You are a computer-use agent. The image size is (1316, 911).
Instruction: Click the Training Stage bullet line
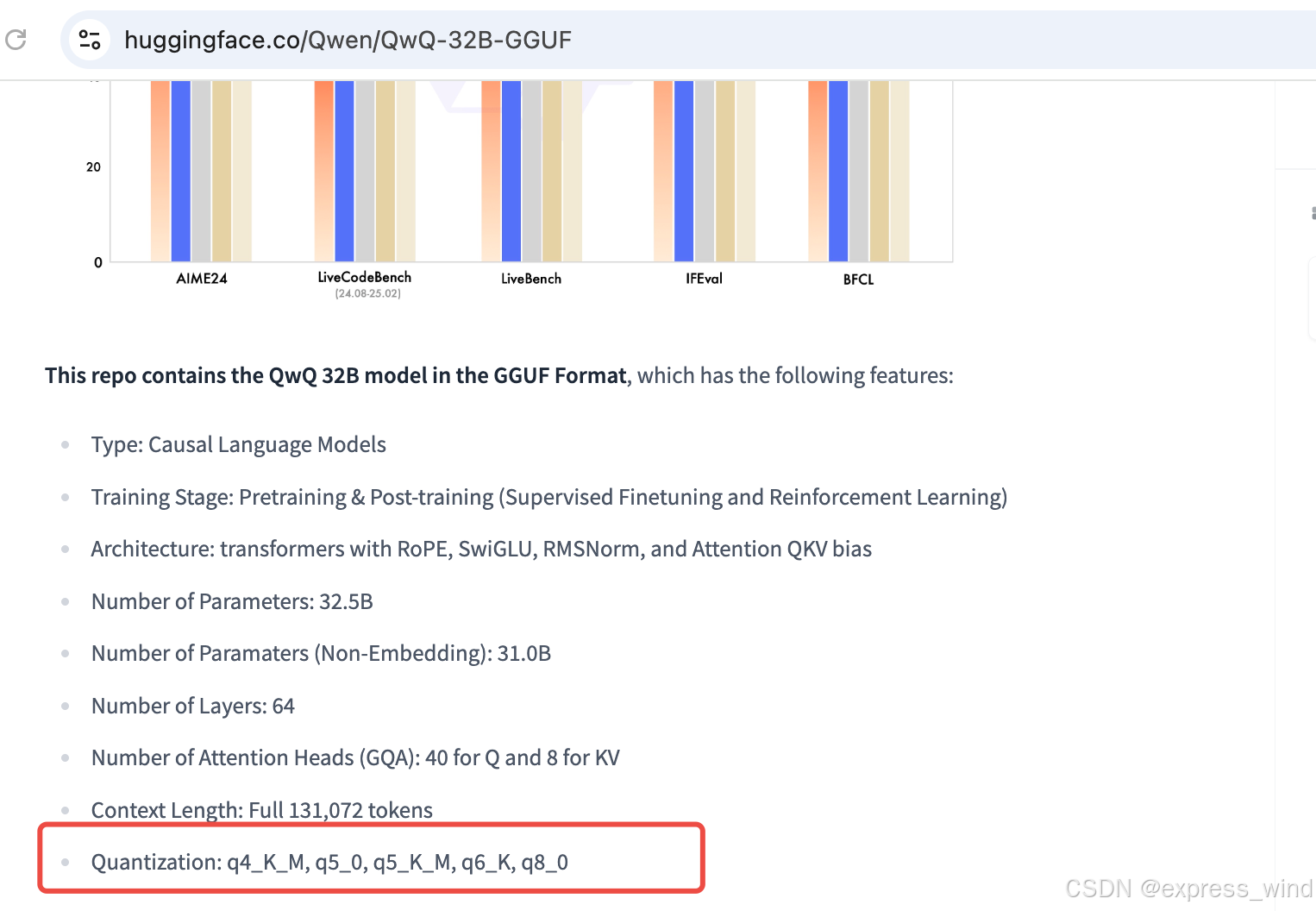549,497
